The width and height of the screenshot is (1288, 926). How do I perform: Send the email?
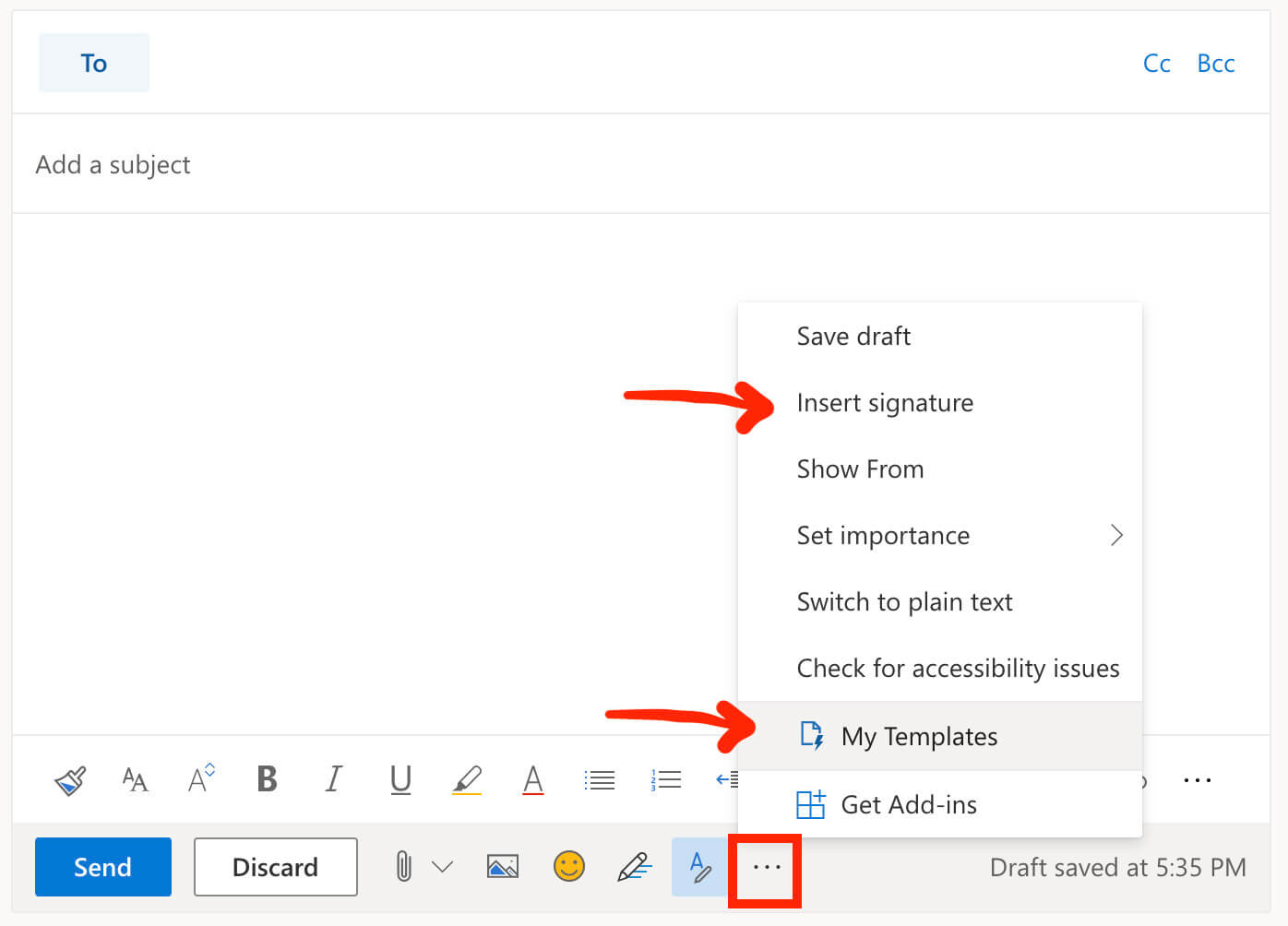coord(102,867)
